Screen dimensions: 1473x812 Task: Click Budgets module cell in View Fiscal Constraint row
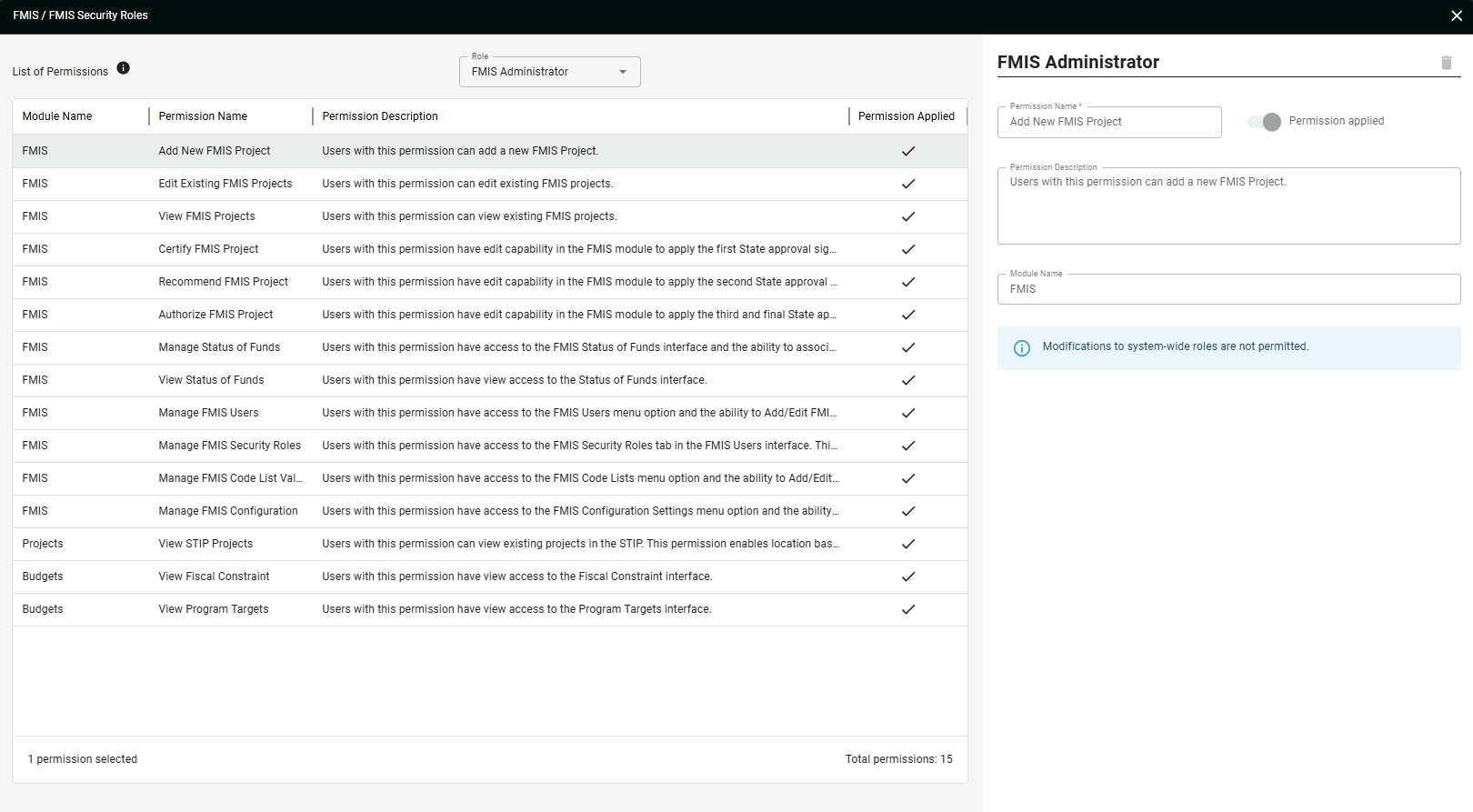point(43,576)
